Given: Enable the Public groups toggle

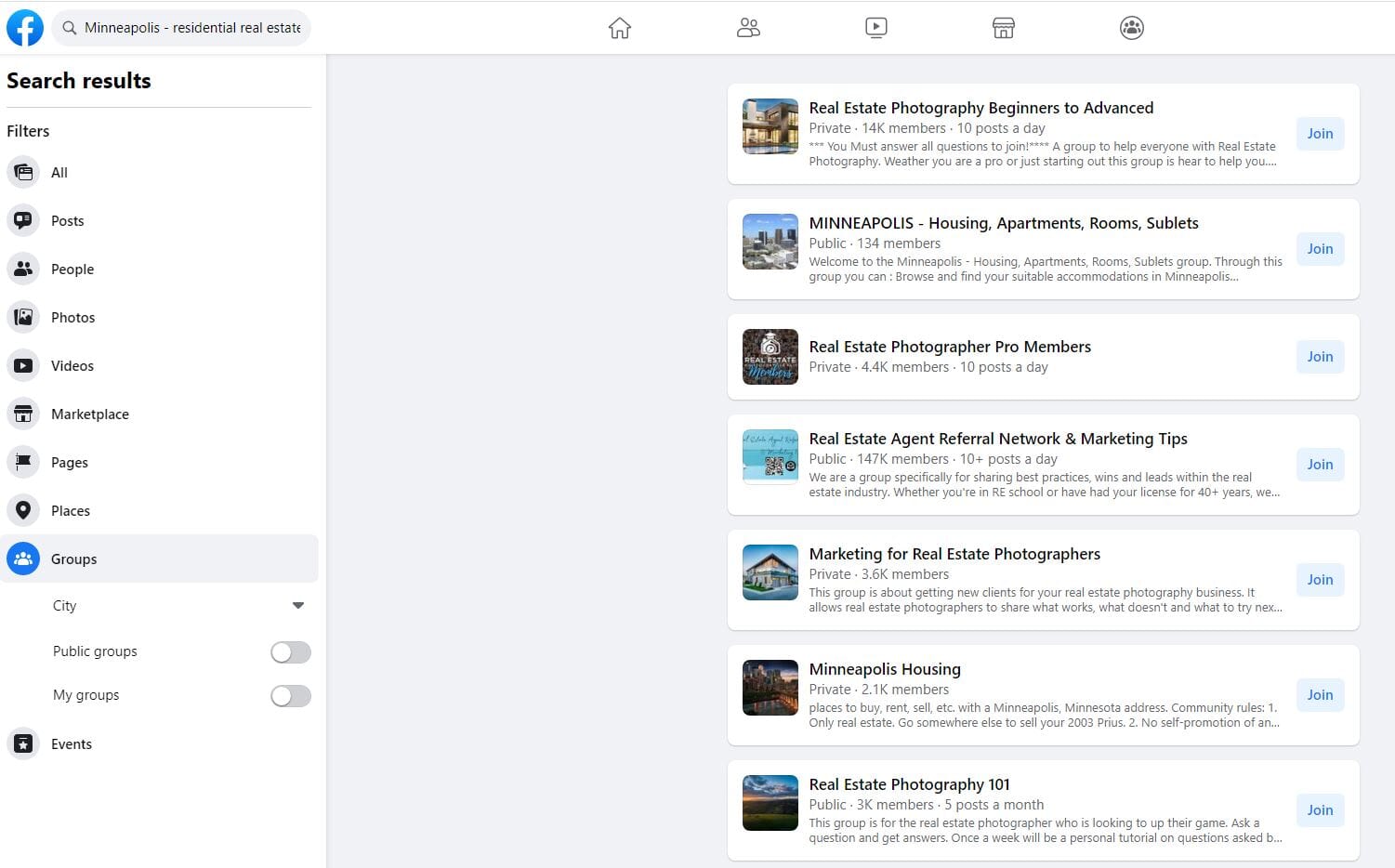Looking at the screenshot, I should (x=290, y=652).
